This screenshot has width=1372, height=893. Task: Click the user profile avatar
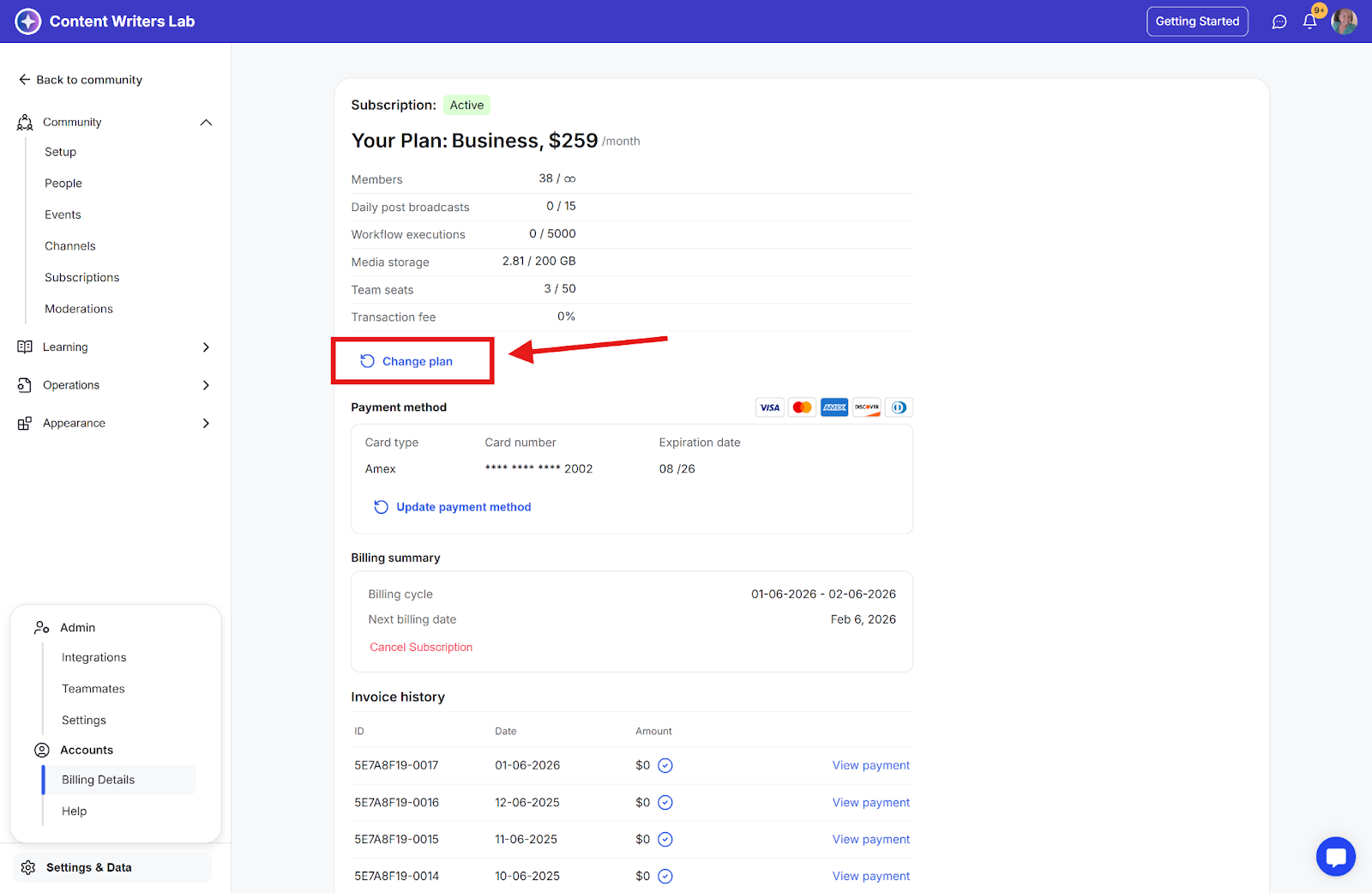pyautogui.click(x=1344, y=21)
